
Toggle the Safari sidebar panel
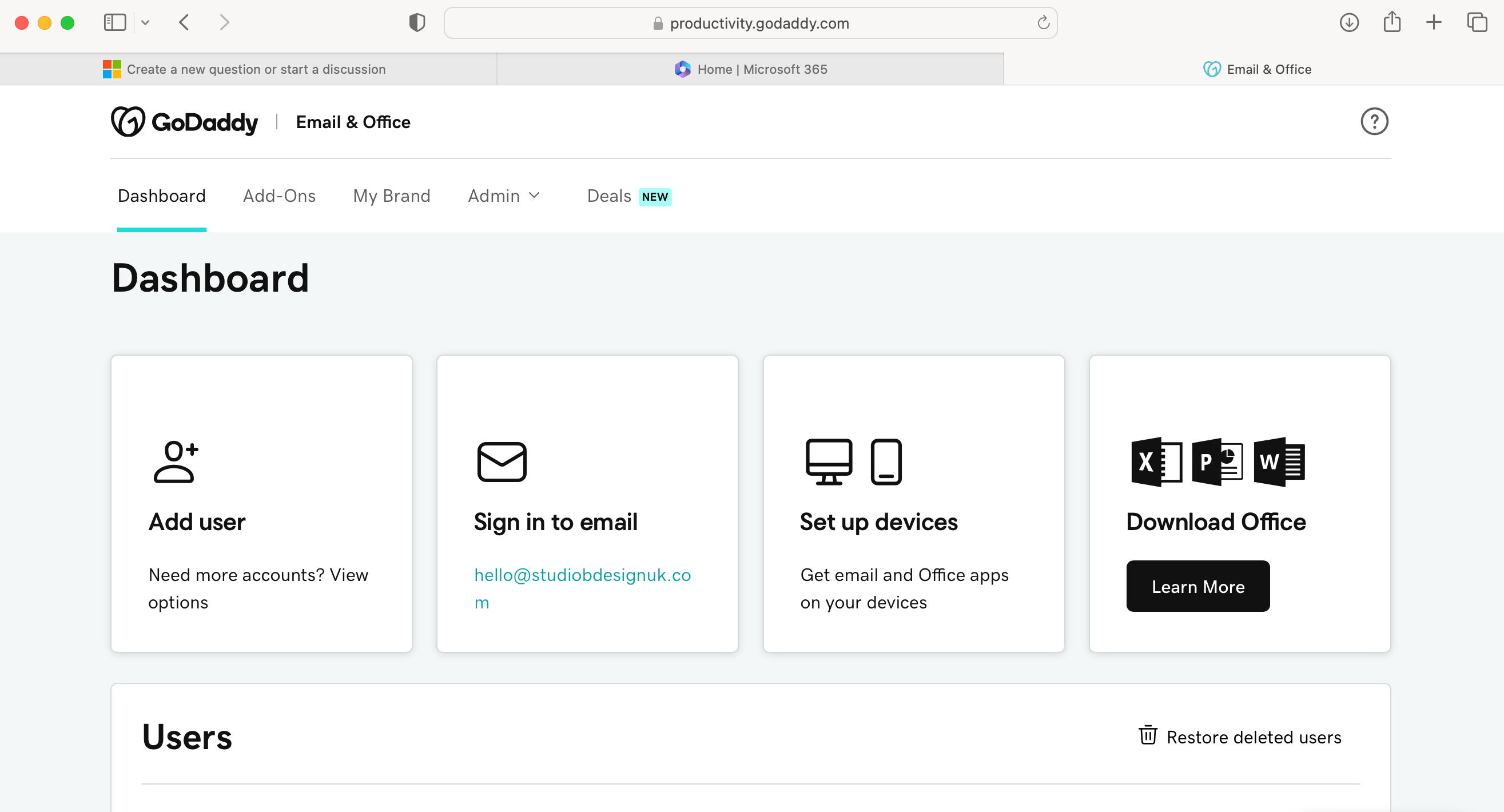[x=115, y=23]
